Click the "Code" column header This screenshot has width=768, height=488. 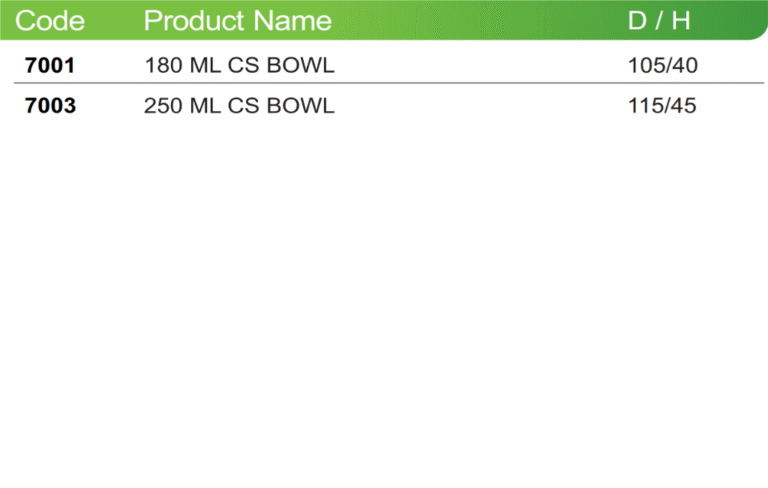coord(50,21)
